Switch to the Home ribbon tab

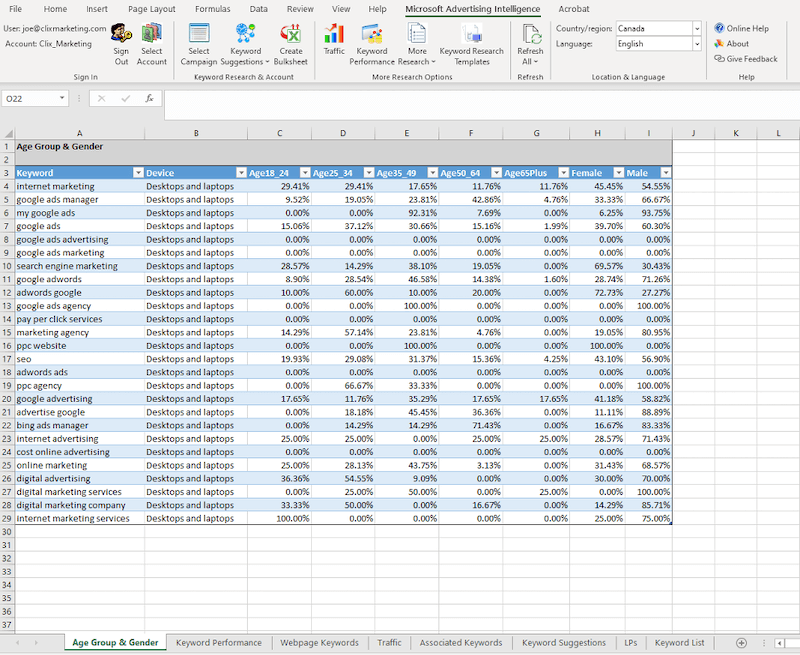(x=55, y=9)
